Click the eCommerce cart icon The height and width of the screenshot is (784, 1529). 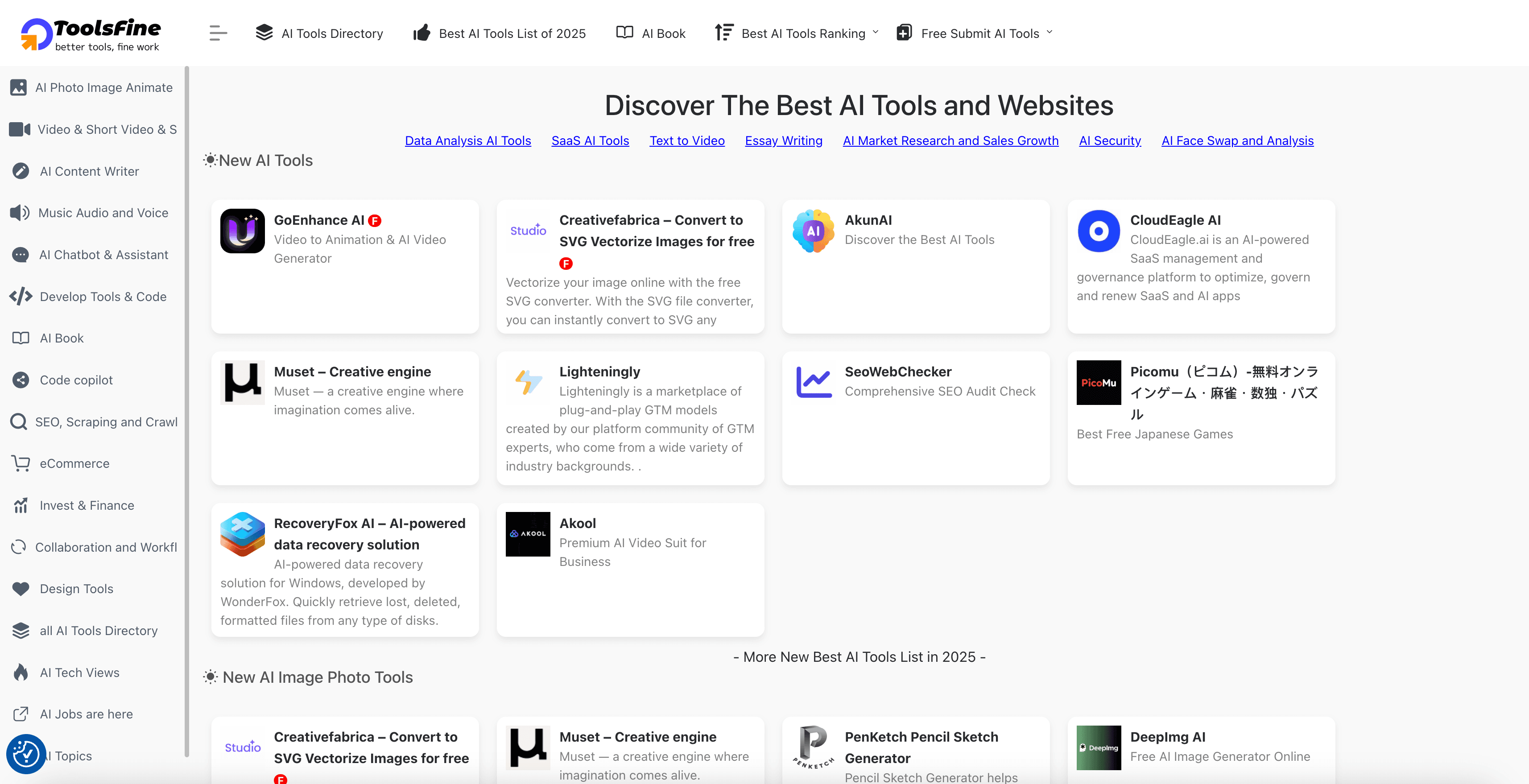21,463
